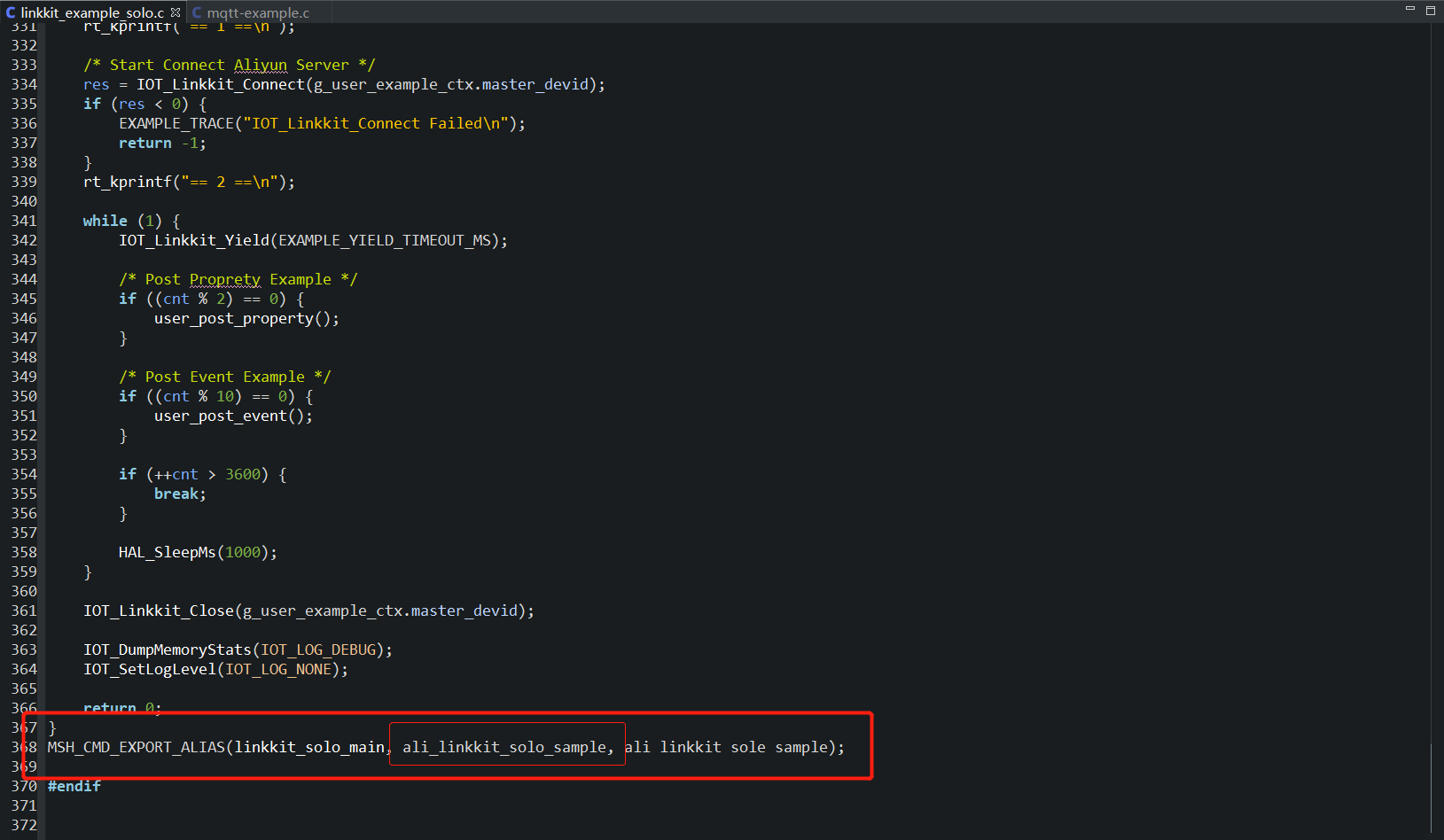Click the underlined word Proprety in the comment

224,279
